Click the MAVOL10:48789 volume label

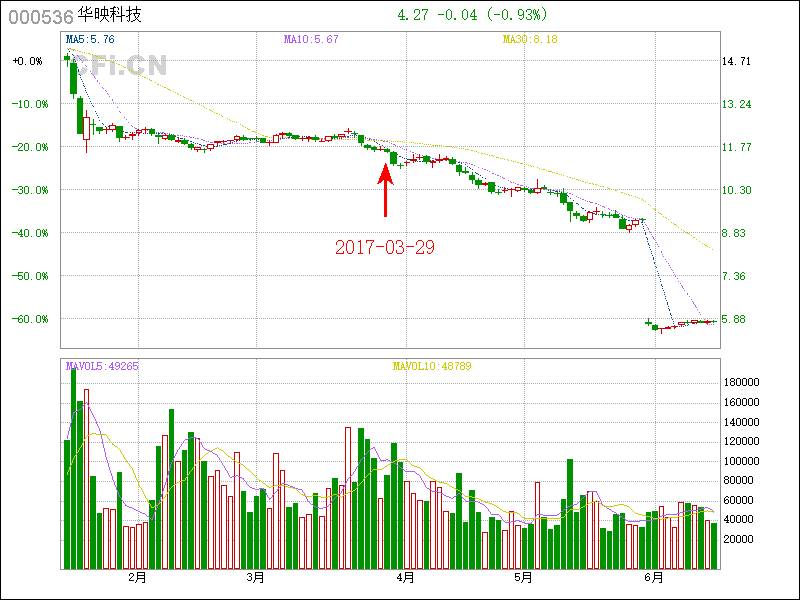431,366
